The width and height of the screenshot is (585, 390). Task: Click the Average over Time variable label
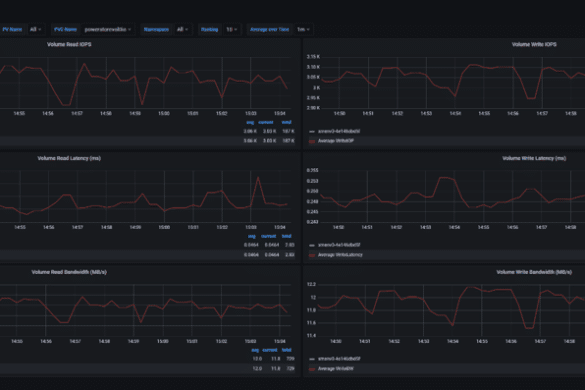(x=269, y=29)
